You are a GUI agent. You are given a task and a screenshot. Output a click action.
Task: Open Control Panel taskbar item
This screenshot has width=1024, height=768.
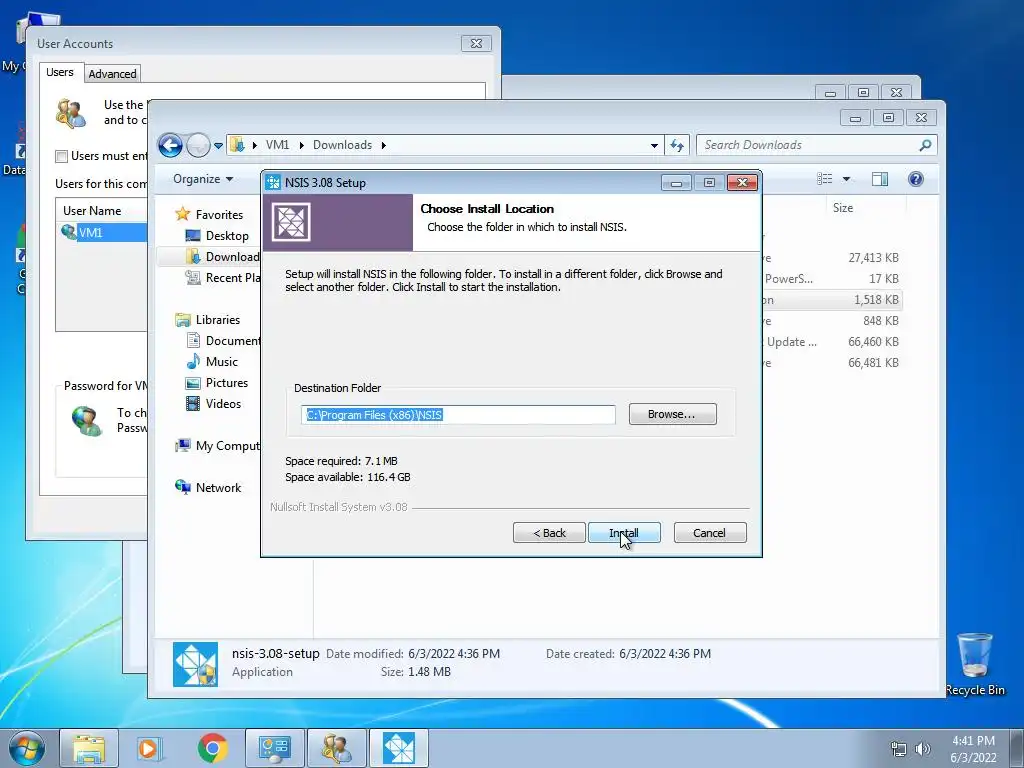pos(274,748)
